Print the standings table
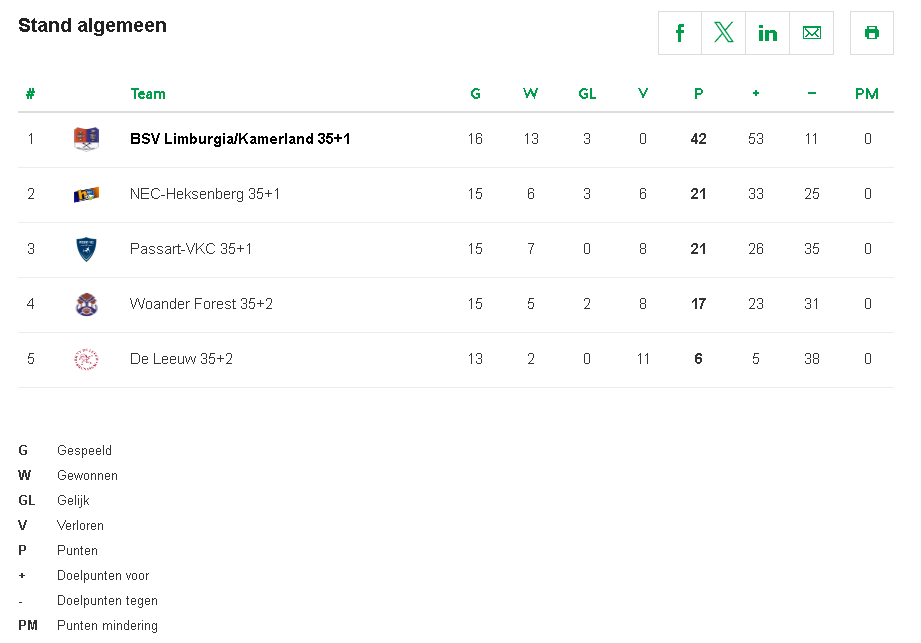Viewport: 921px width, 643px height. (x=872, y=33)
